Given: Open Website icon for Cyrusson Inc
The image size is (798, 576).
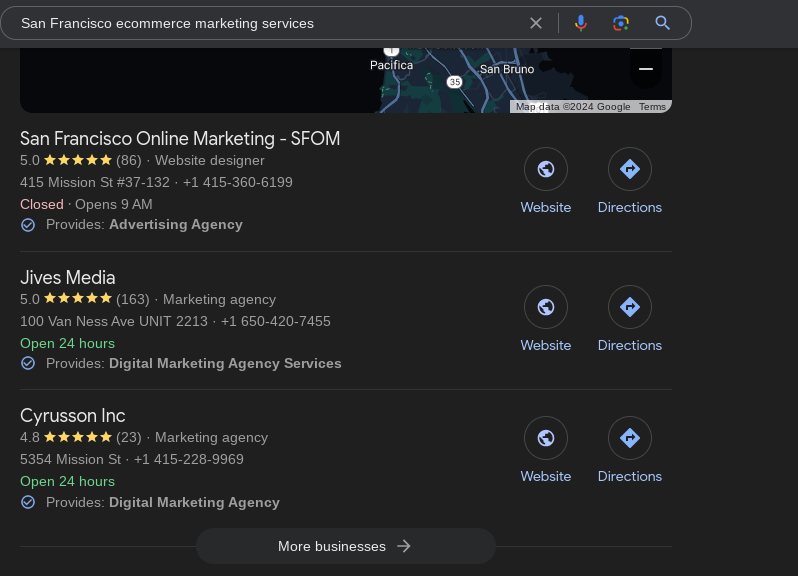Looking at the screenshot, I should (x=546, y=438).
